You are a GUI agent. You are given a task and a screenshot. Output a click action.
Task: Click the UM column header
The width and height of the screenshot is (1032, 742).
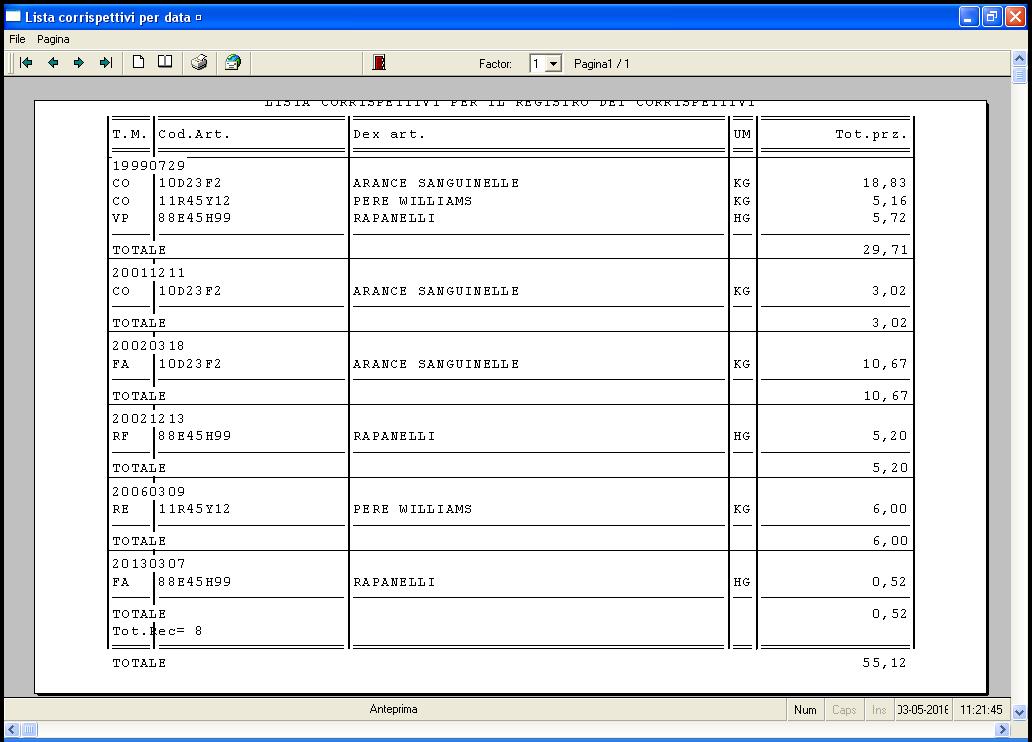pyautogui.click(x=742, y=134)
